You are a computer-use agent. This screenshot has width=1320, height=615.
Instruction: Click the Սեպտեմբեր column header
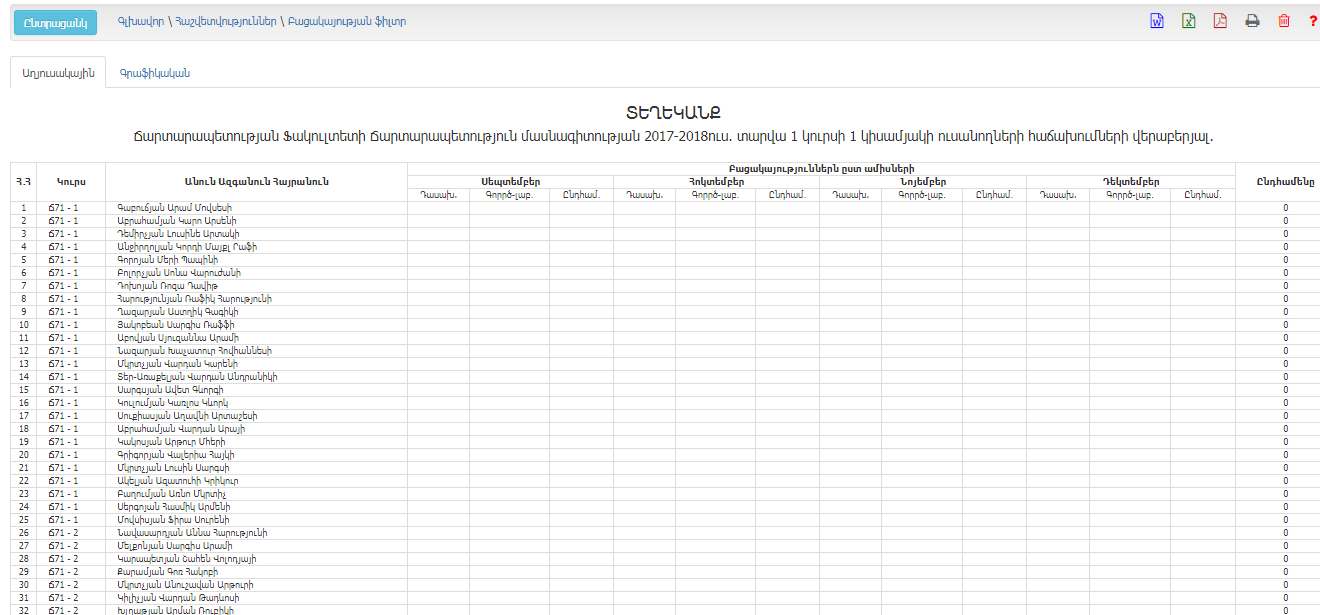tap(510, 182)
